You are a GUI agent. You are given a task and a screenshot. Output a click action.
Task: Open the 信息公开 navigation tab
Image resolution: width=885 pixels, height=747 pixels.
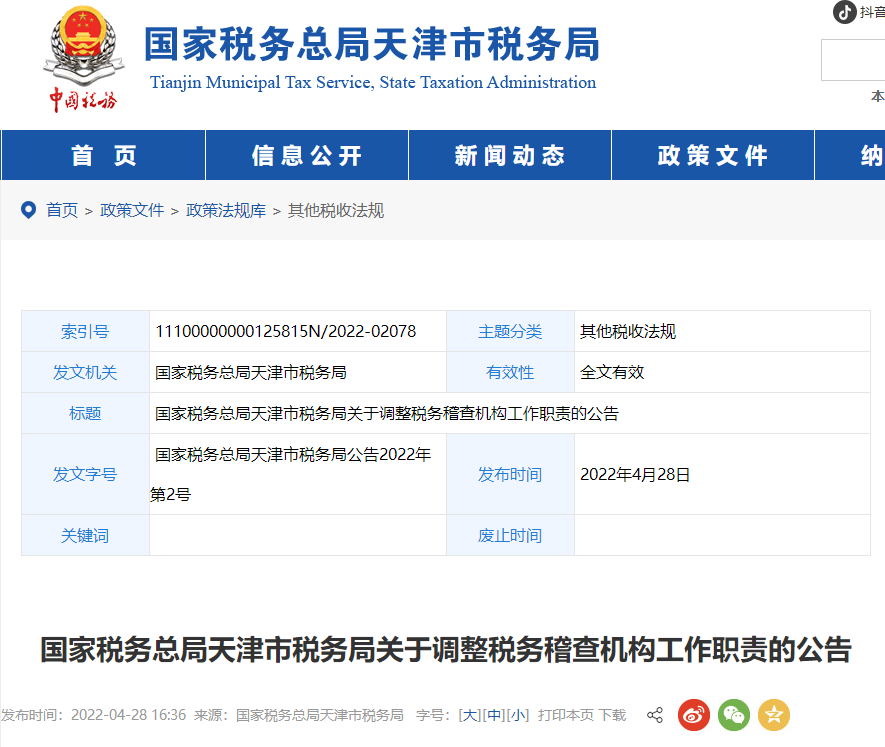click(x=307, y=155)
